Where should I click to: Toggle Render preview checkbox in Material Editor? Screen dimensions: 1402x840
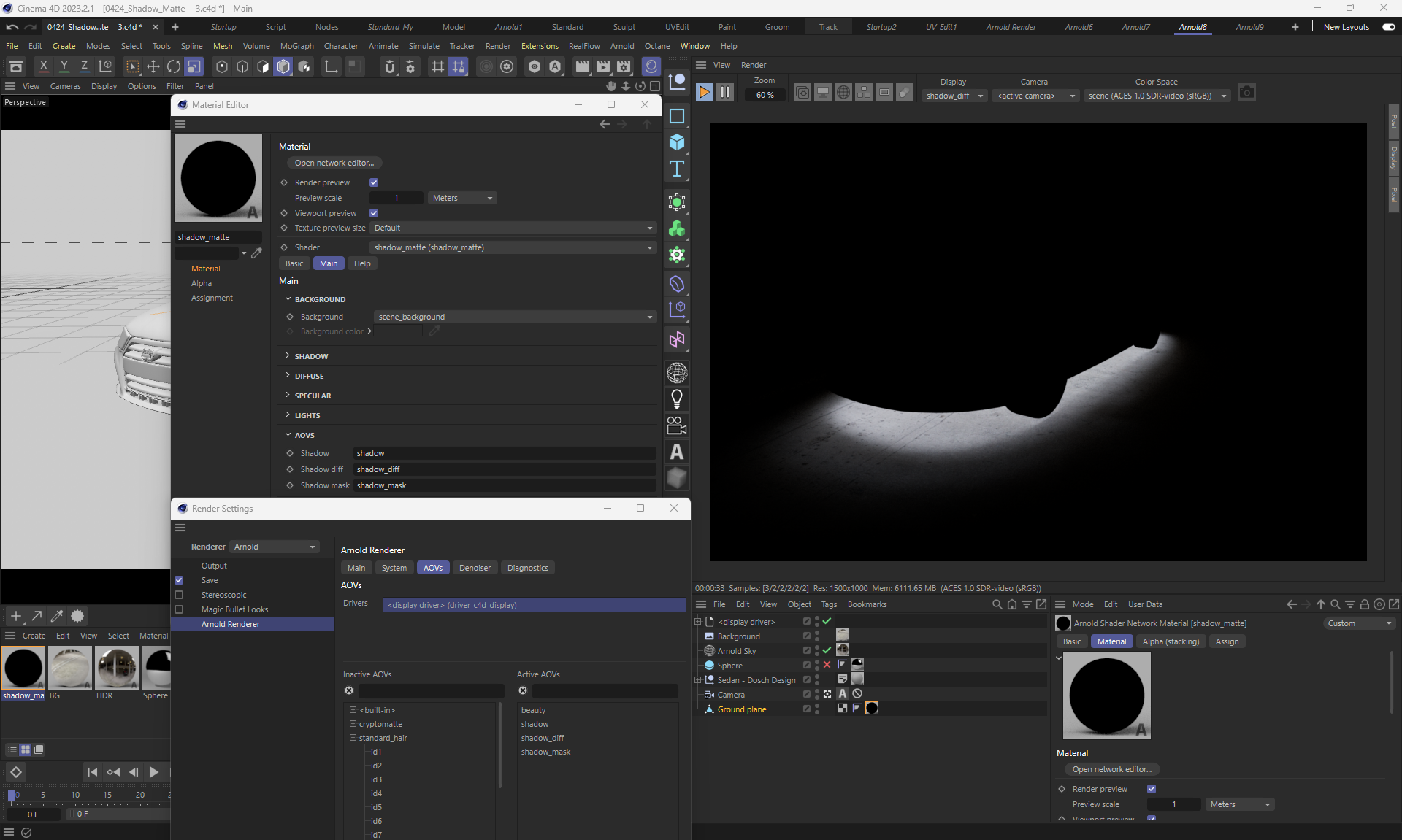[374, 182]
